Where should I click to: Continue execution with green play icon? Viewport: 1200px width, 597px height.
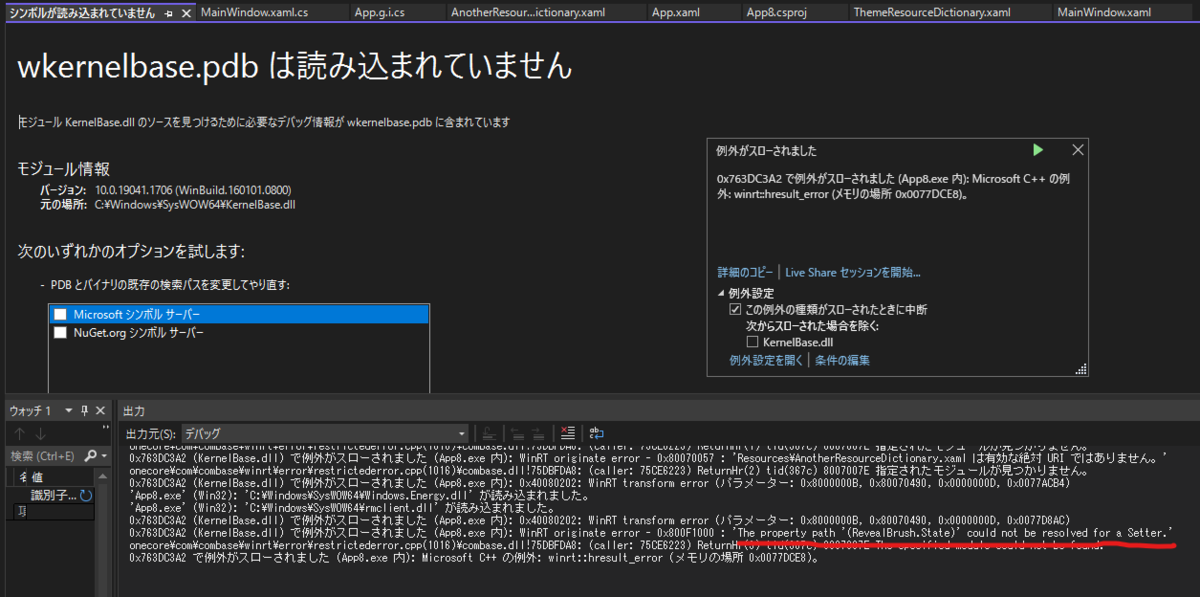(1038, 150)
